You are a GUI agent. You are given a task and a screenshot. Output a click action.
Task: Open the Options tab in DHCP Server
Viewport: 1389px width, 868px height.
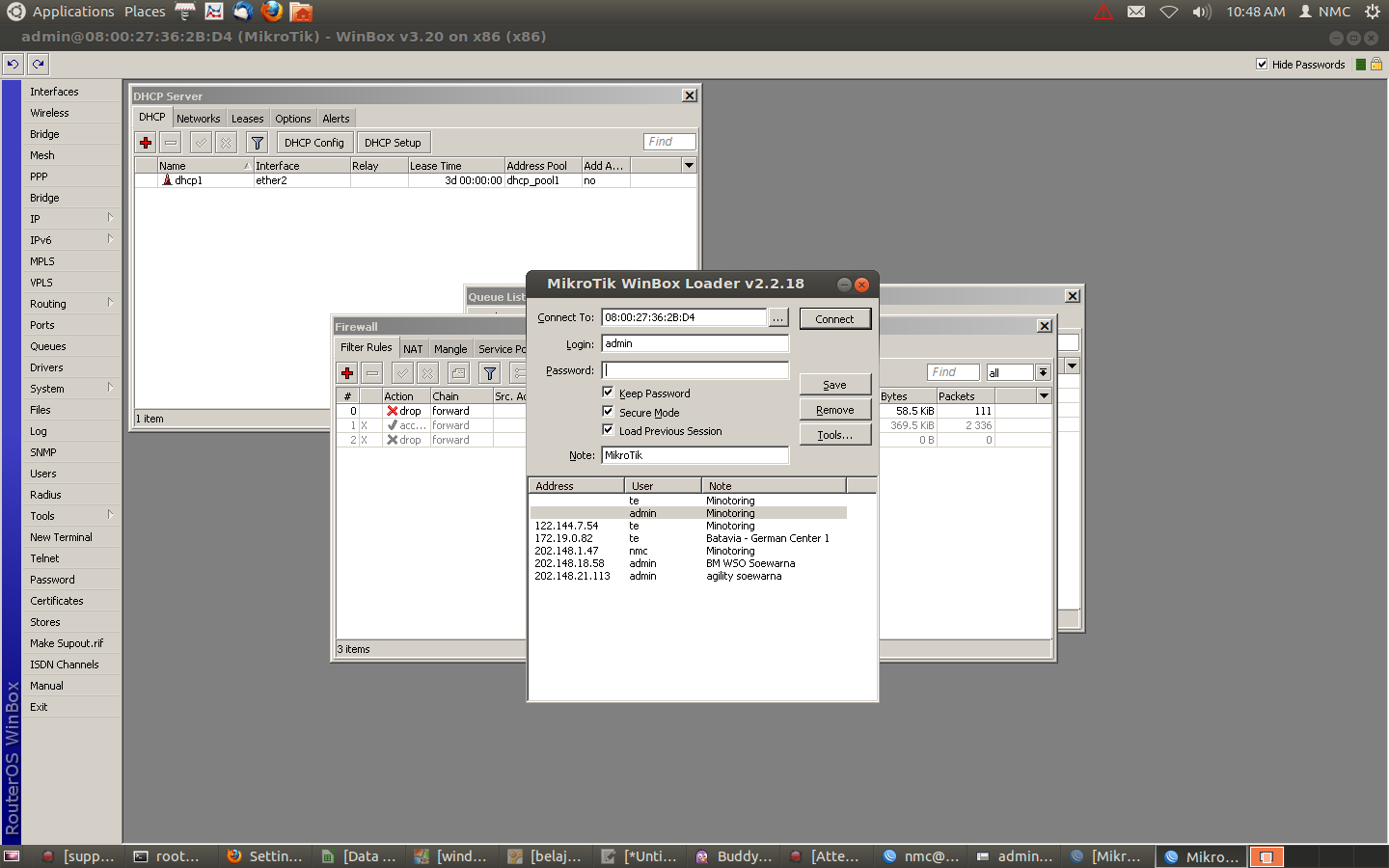click(x=293, y=119)
